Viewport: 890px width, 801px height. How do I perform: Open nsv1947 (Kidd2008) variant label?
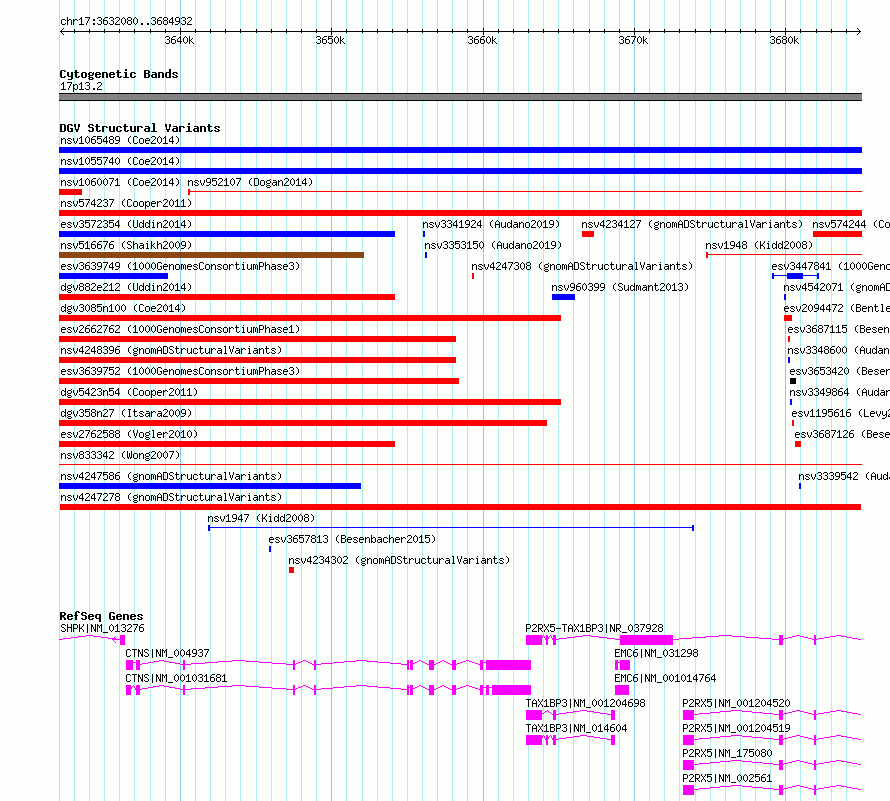pos(261,518)
